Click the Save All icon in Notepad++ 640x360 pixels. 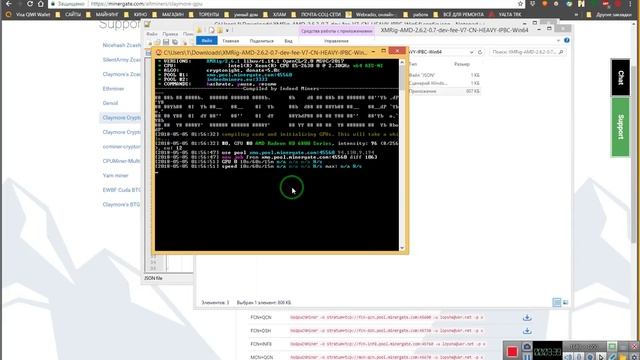click(175, 42)
